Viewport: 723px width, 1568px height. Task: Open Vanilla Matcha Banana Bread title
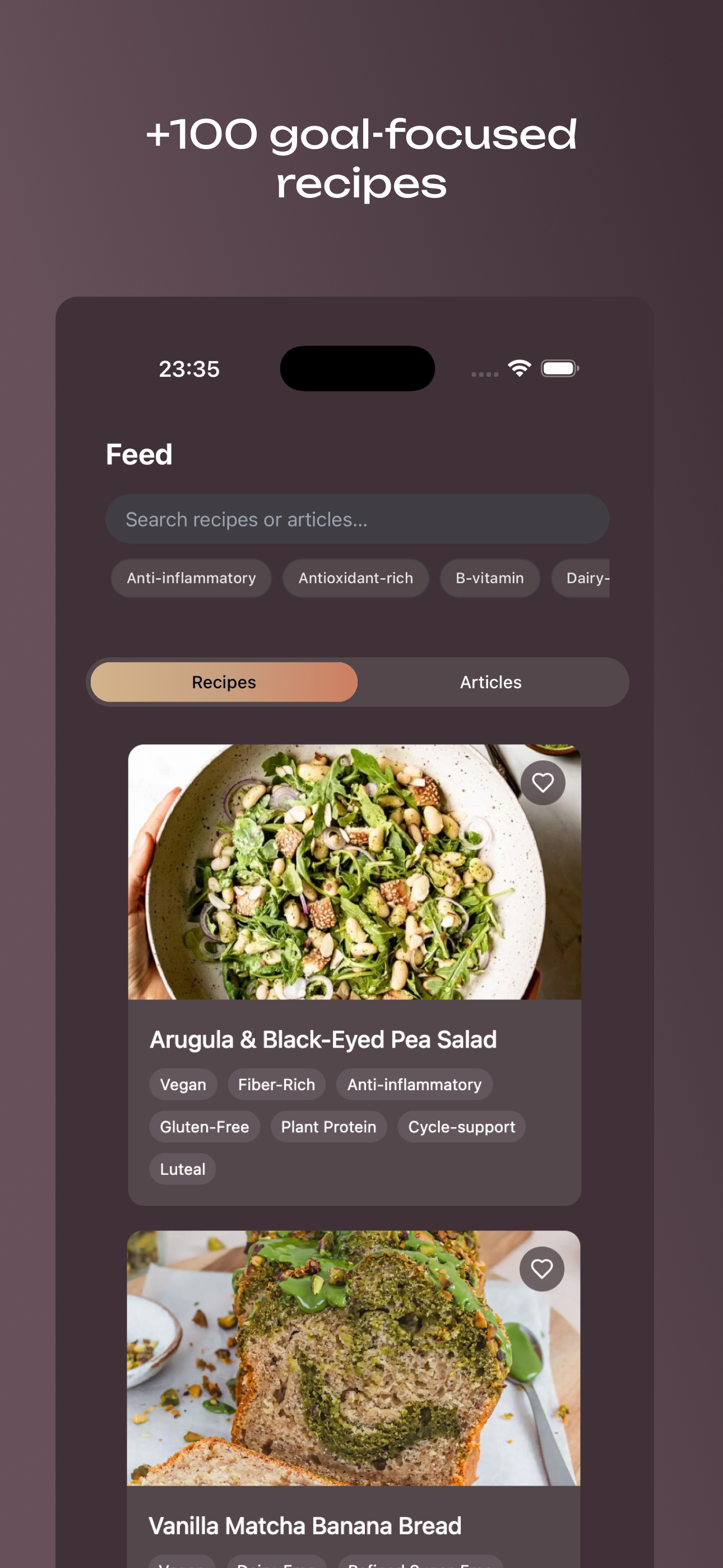tap(305, 1526)
